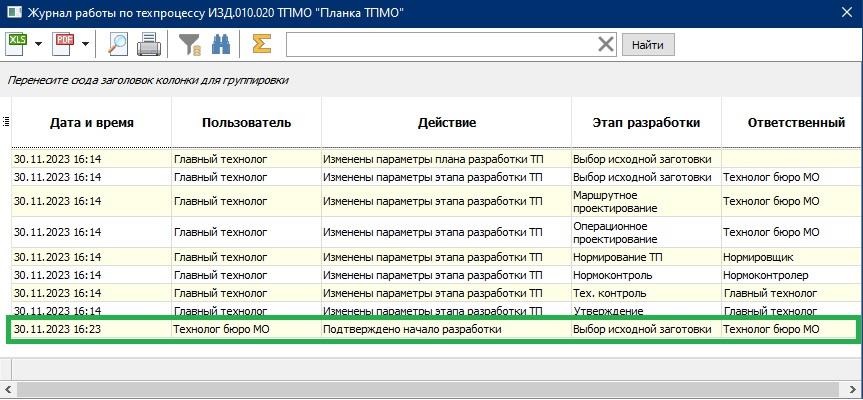This screenshot has width=863, height=400.
Task: Click the printer icon
Action: click(x=148, y=44)
